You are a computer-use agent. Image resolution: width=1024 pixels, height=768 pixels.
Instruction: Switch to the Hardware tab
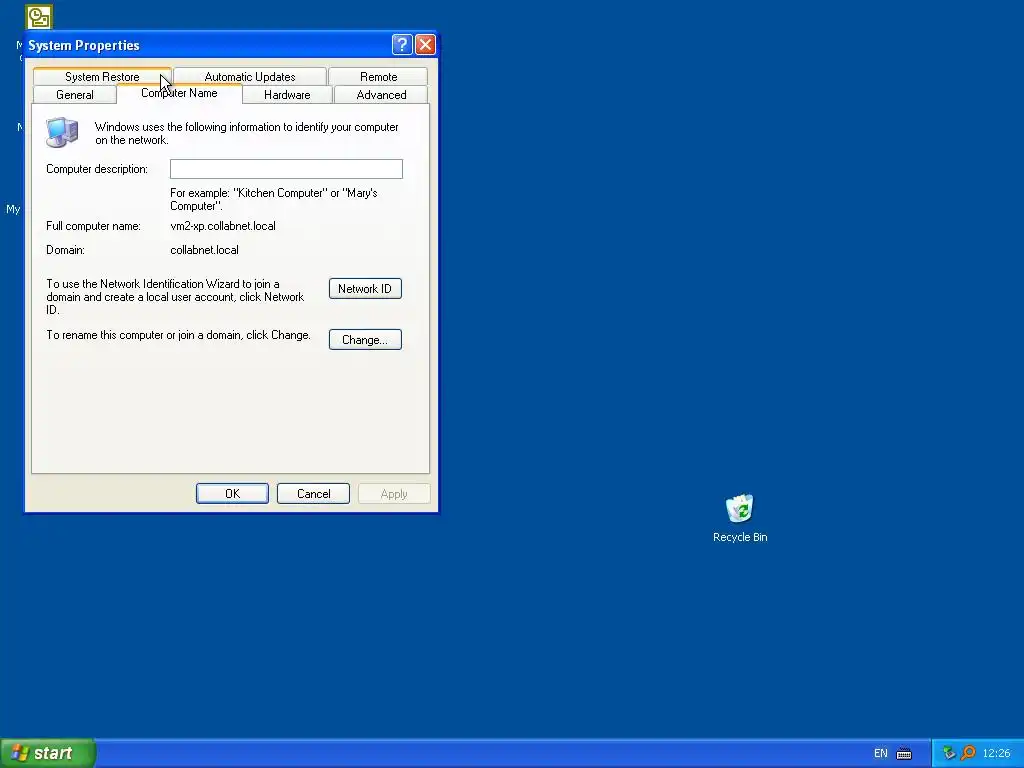287,95
